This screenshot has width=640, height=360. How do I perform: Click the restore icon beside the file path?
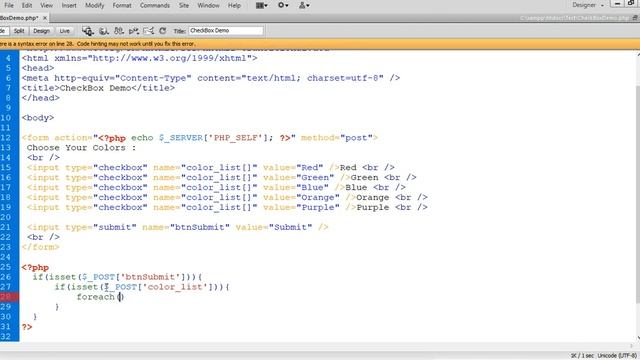[635, 18]
